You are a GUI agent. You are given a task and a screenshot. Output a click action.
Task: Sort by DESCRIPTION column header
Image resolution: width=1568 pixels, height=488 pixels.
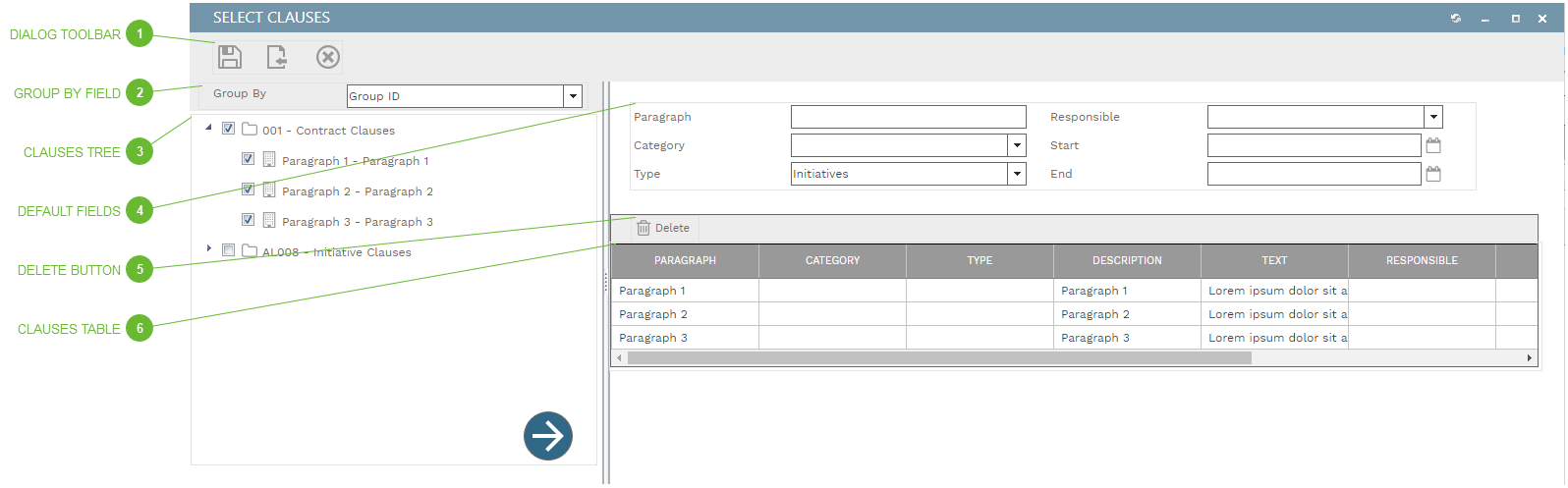point(1127,261)
